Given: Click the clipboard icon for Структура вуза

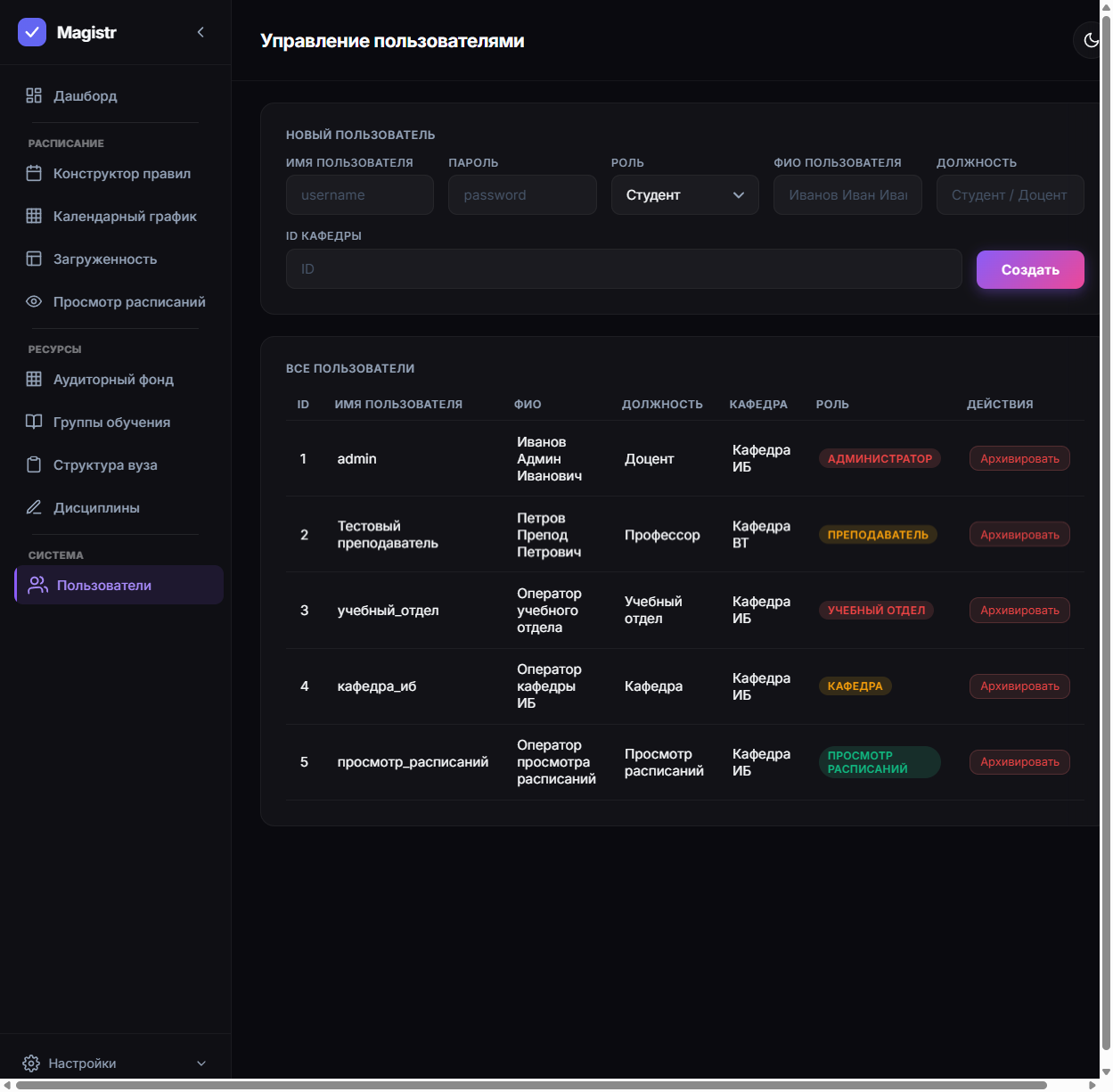Looking at the screenshot, I should click(x=34, y=464).
